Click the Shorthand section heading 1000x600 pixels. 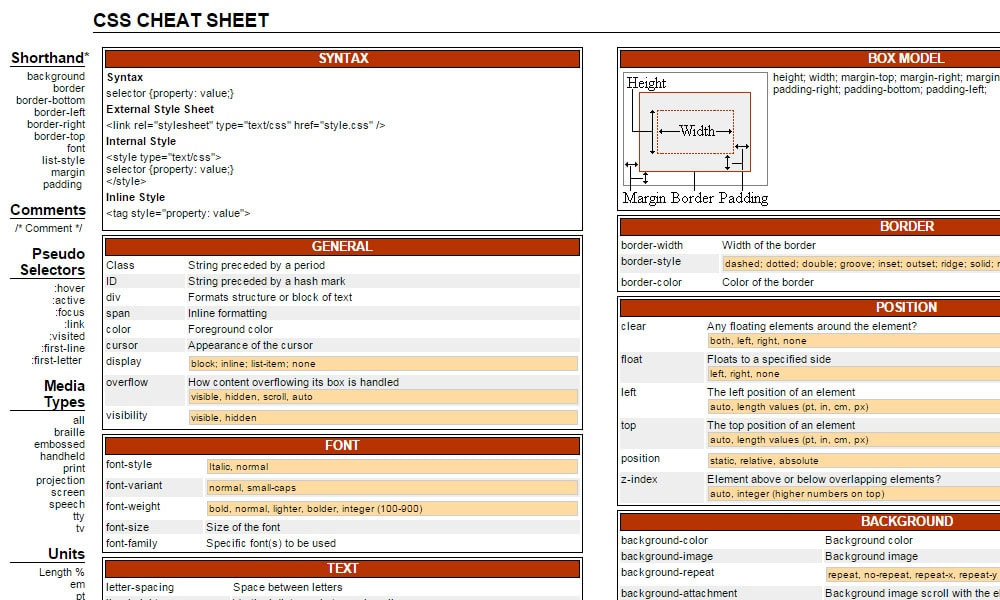click(48, 58)
